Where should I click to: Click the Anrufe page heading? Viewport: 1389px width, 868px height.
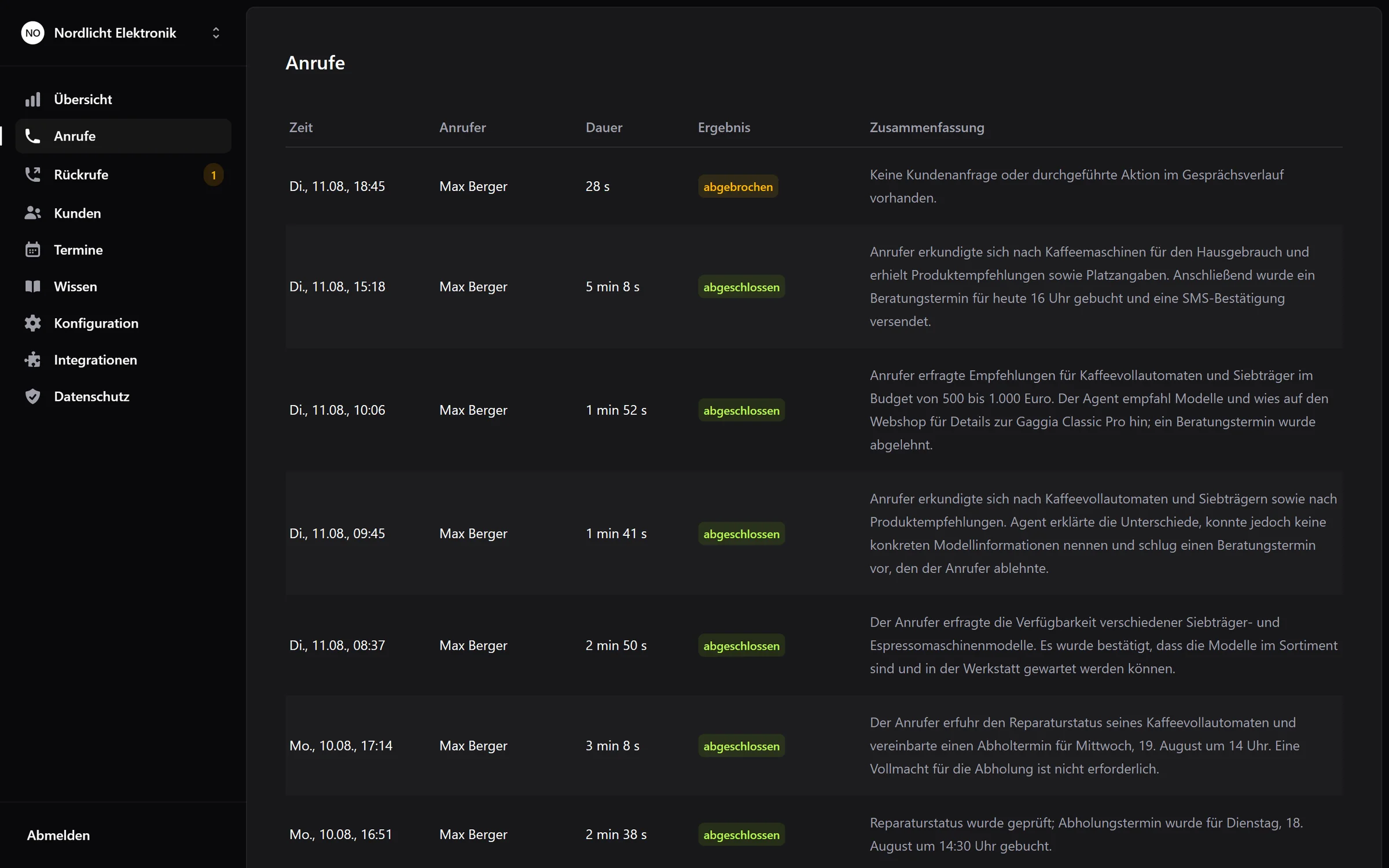(x=315, y=62)
